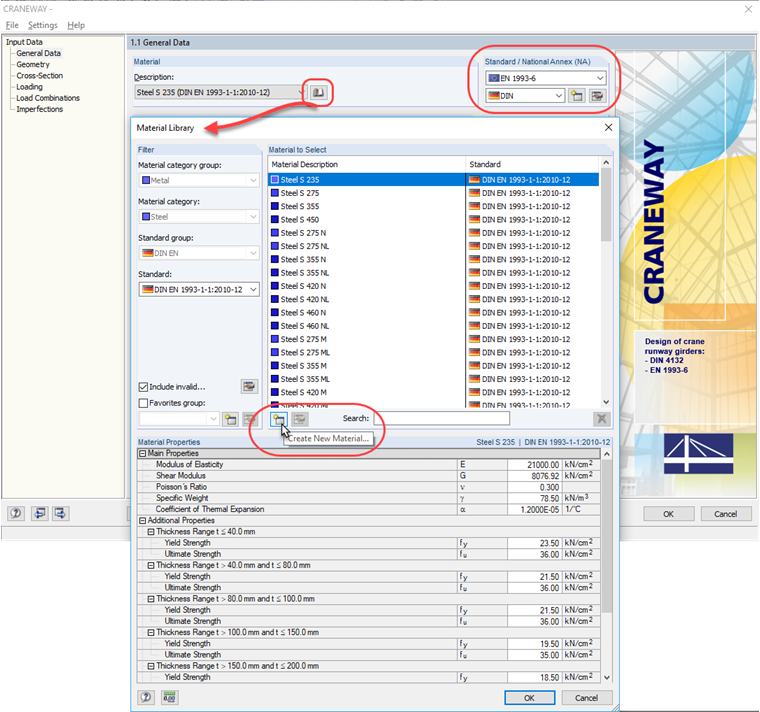Click units and decimals icon in Material Library
The image size is (760, 712).
click(x=169, y=697)
